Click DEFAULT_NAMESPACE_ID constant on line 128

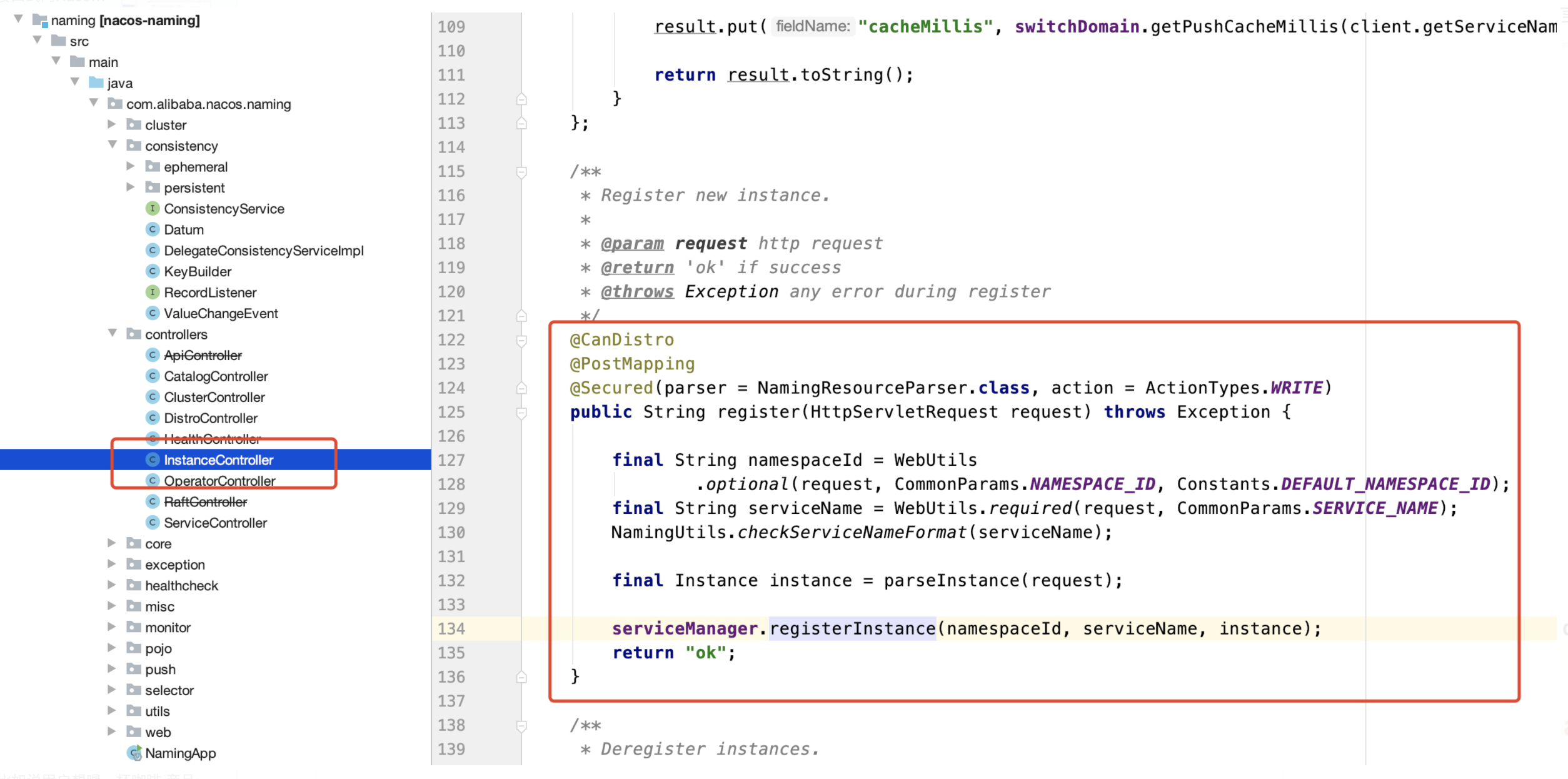pos(1385,484)
